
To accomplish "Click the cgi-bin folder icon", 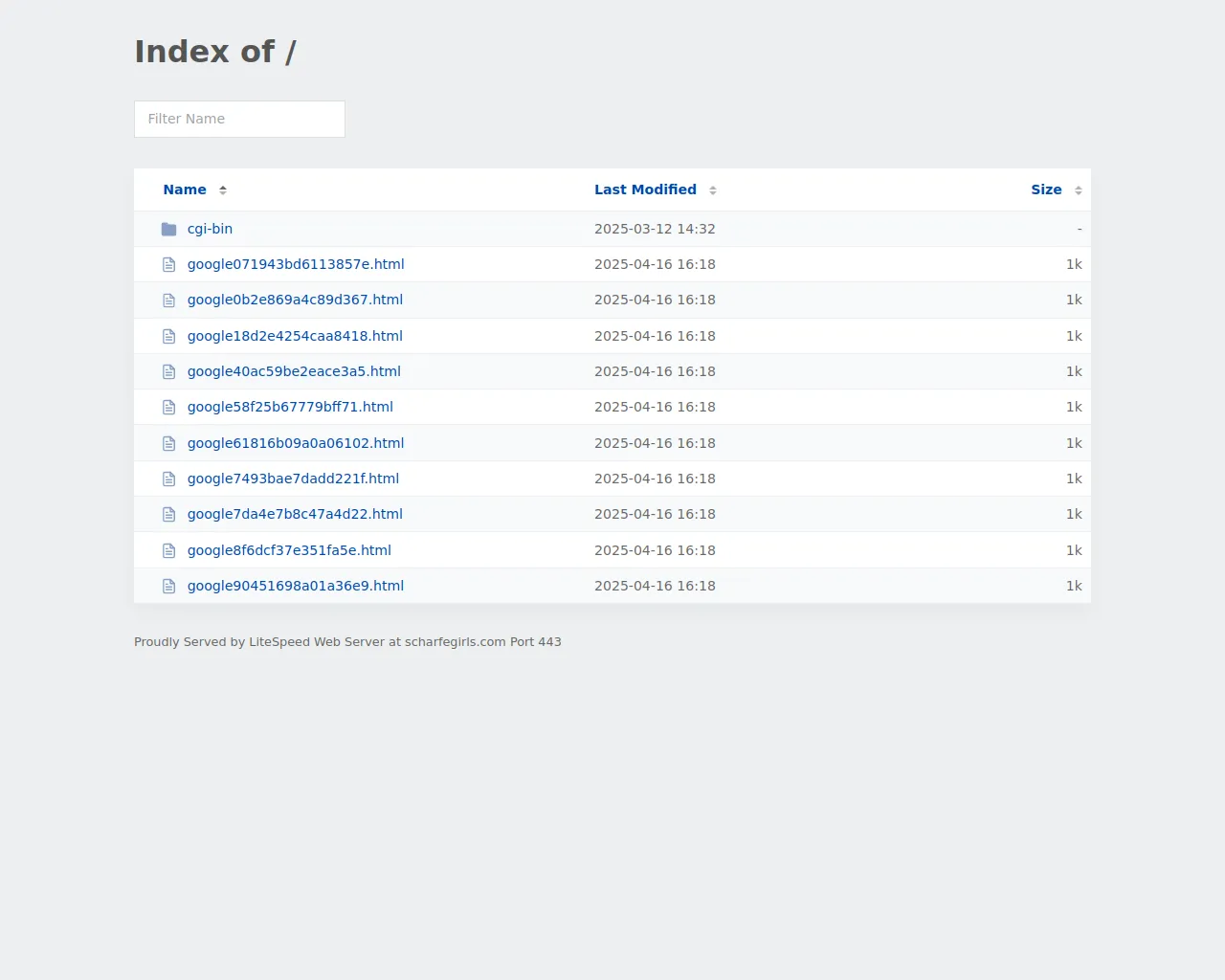I will pyautogui.click(x=169, y=230).
